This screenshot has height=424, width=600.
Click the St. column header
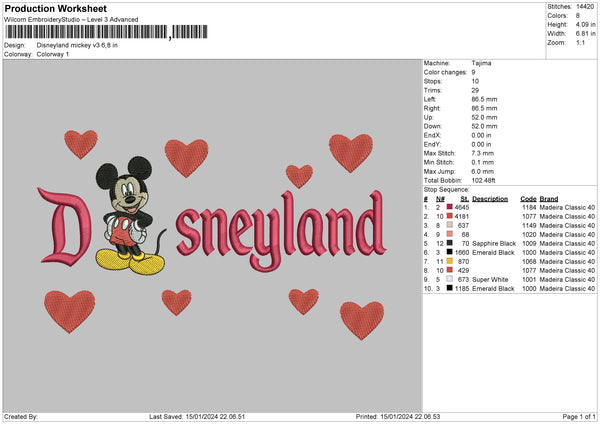[465, 199]
